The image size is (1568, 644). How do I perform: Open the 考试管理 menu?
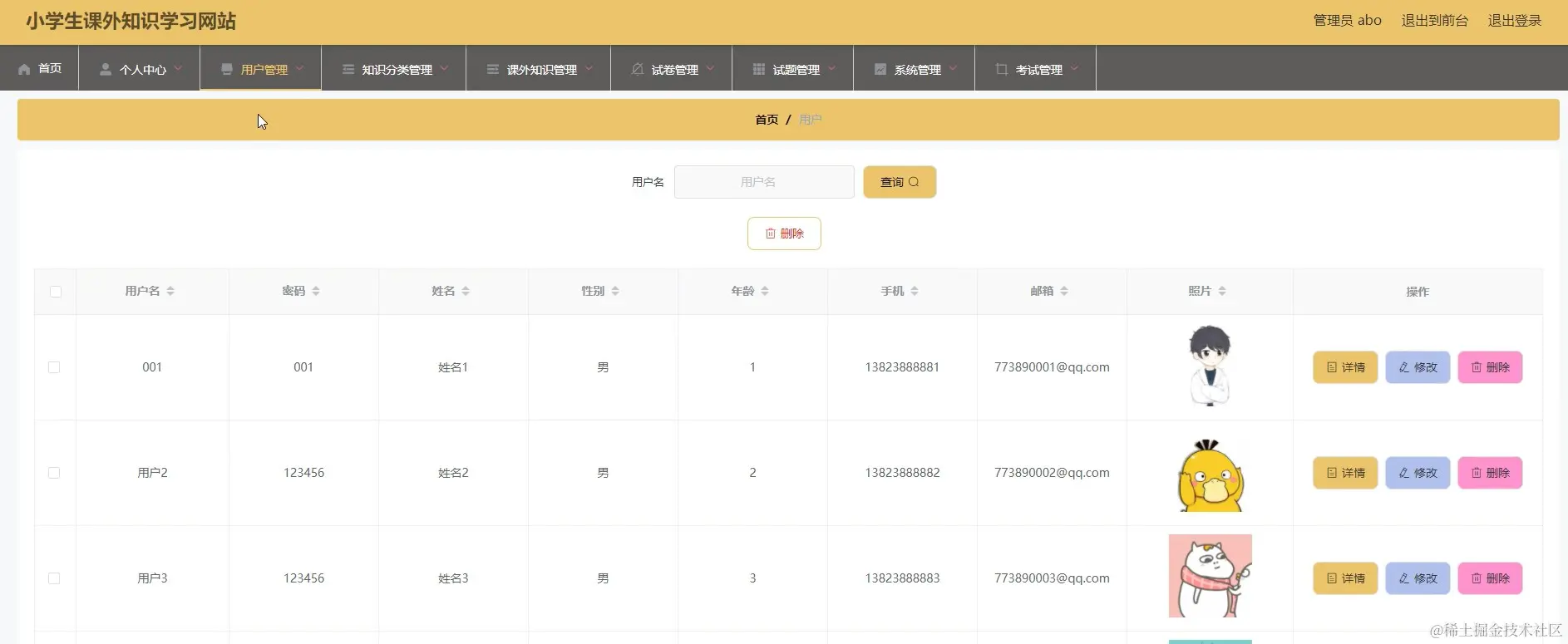[1035, 68]
